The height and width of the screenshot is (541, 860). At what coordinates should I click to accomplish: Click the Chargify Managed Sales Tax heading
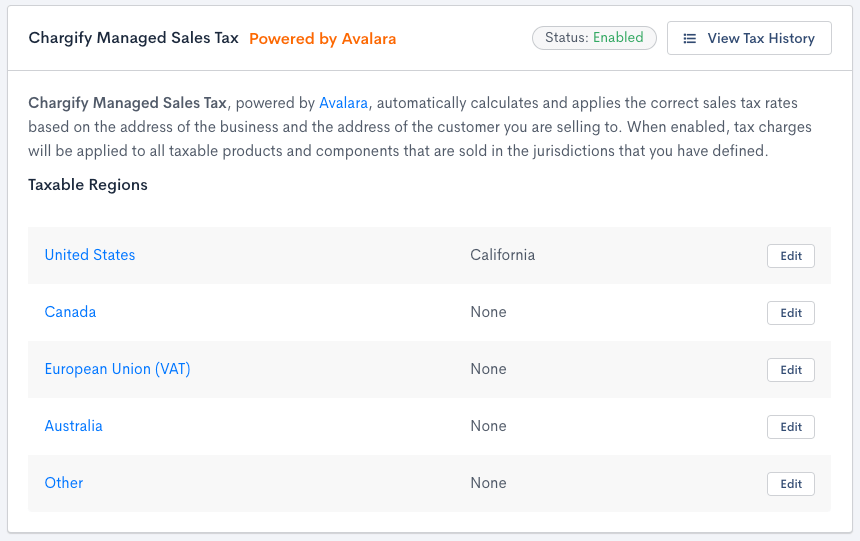[133, 38]
